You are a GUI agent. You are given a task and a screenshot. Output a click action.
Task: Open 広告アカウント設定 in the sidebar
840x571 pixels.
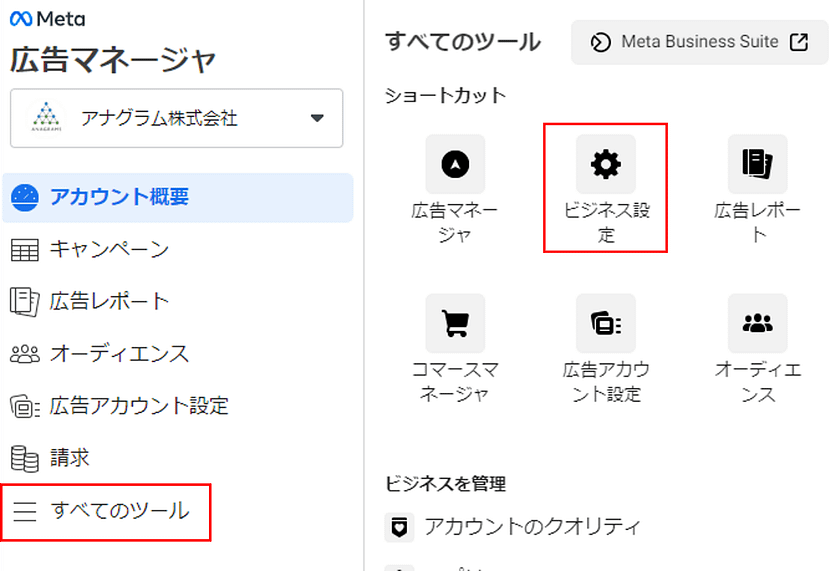click(139, 405)
